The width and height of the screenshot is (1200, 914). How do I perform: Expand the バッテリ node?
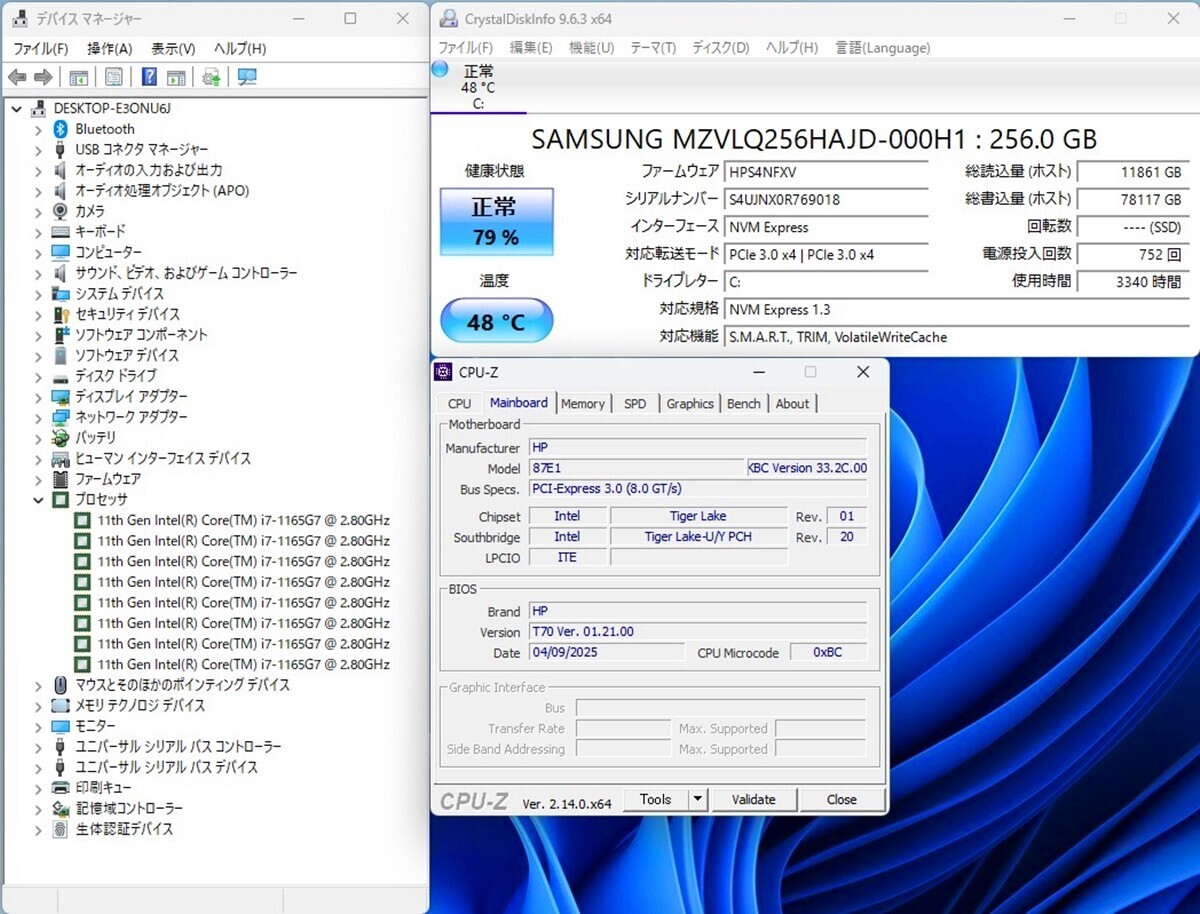click(38, 438)
